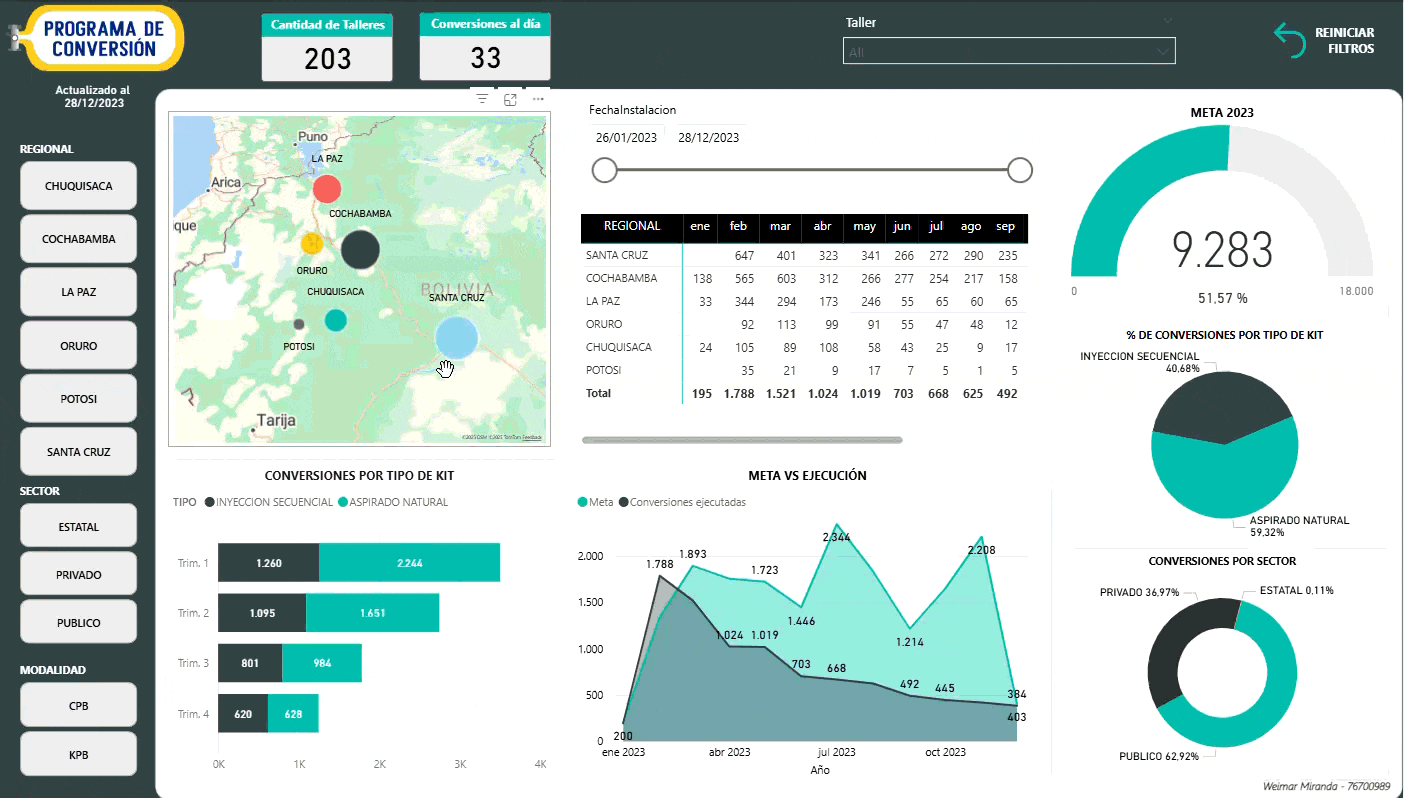Select the CPB modalidad button
The width and height of the screenshot is (1404, 798).
pos(79,705)
